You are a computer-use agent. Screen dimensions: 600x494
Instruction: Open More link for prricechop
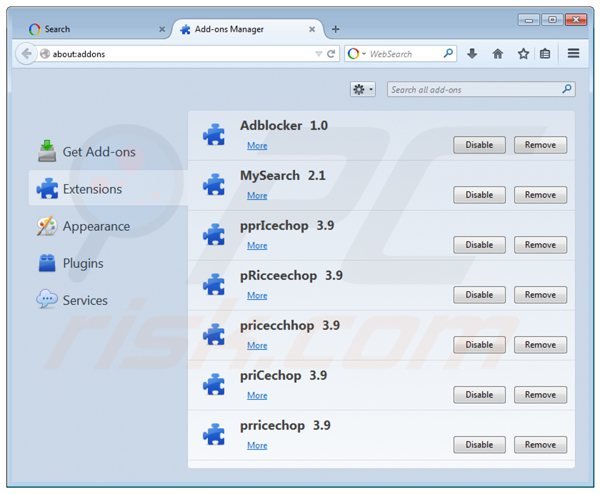tap(257, 445)
